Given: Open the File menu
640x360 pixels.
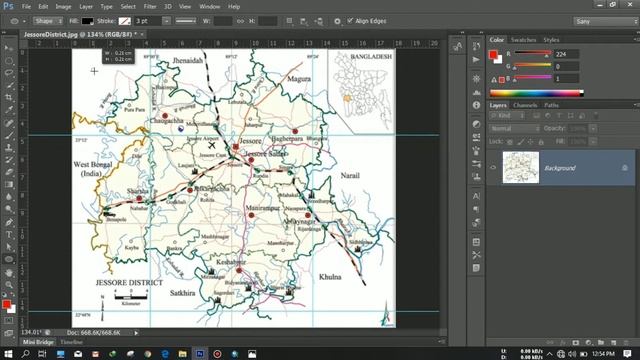Looking at the screenshot, I should click(26, 7).
